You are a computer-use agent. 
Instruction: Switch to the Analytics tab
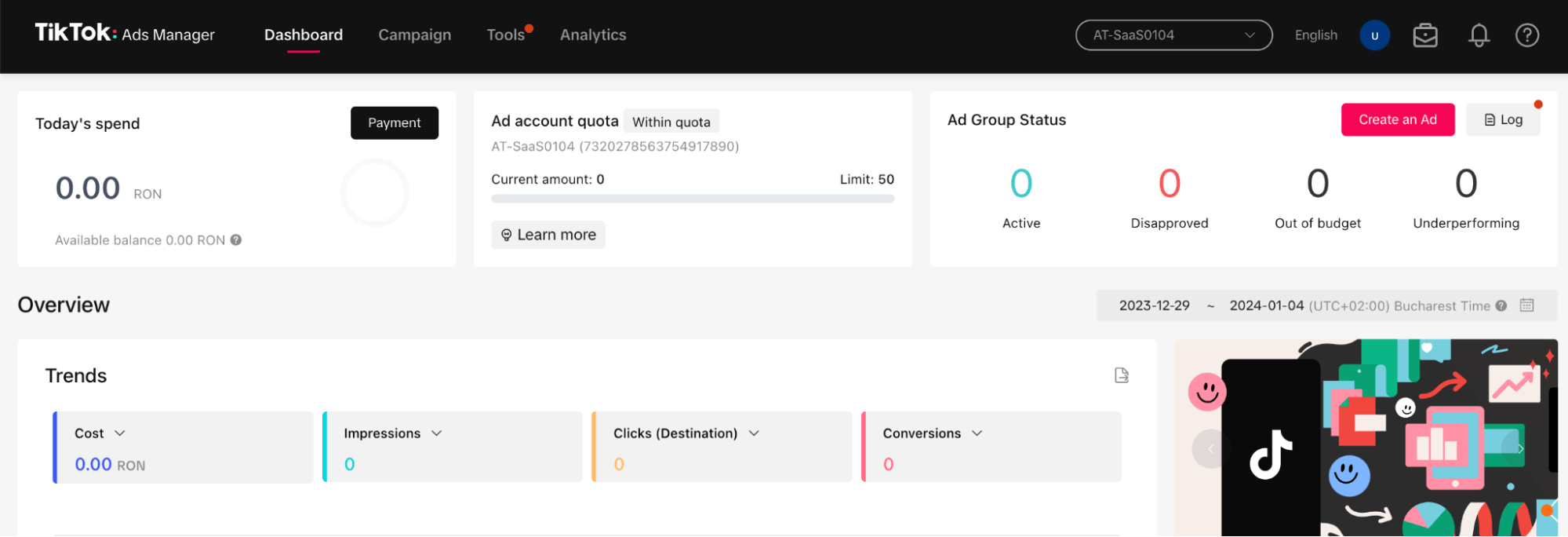tap(593, 35)
